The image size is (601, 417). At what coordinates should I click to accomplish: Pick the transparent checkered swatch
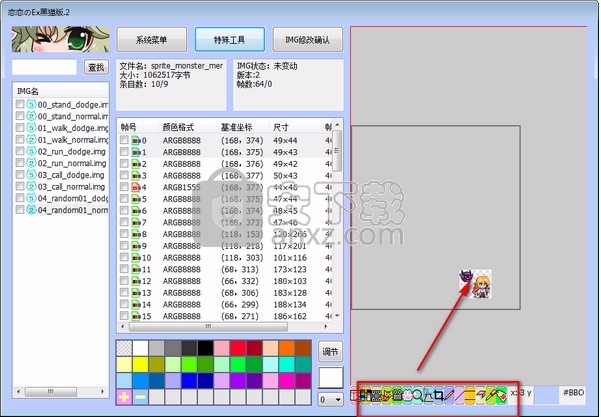click(x=124, y=348)
